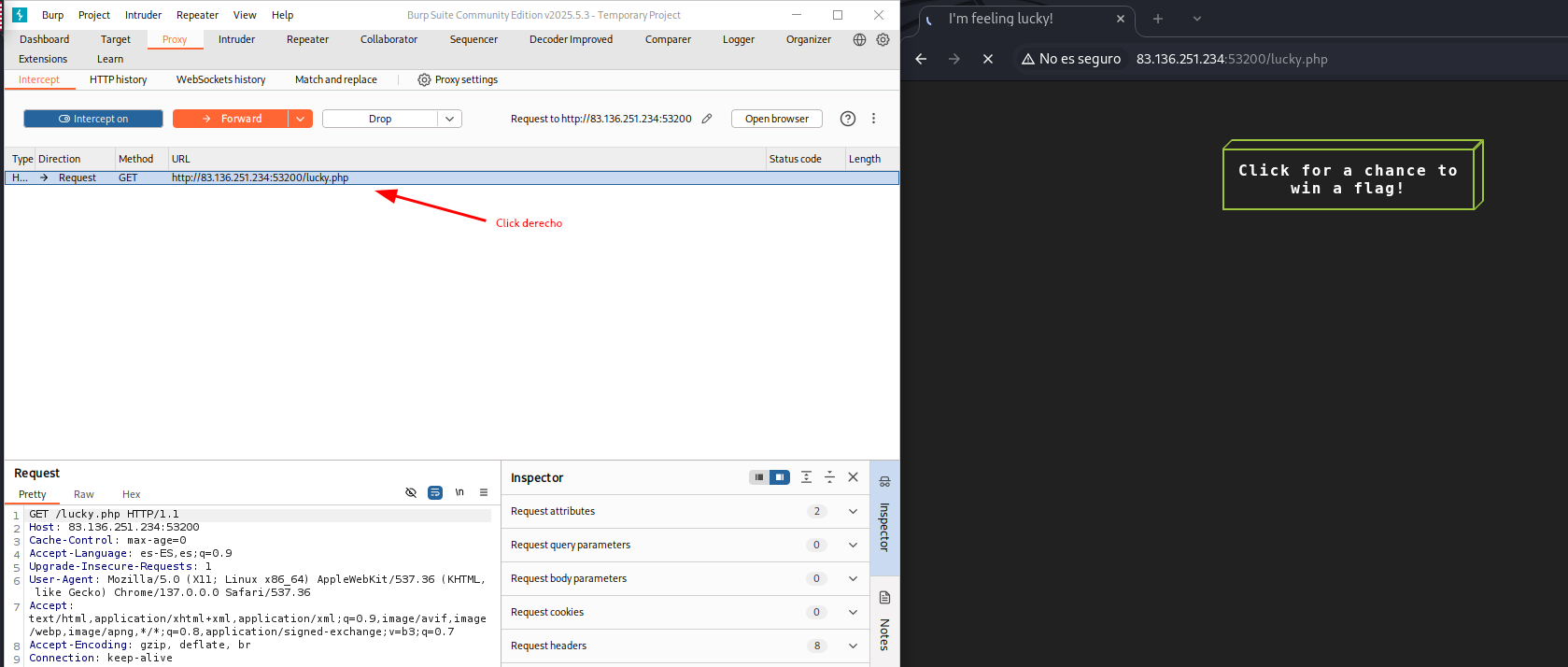Go back in the browser

click(921, 59)
